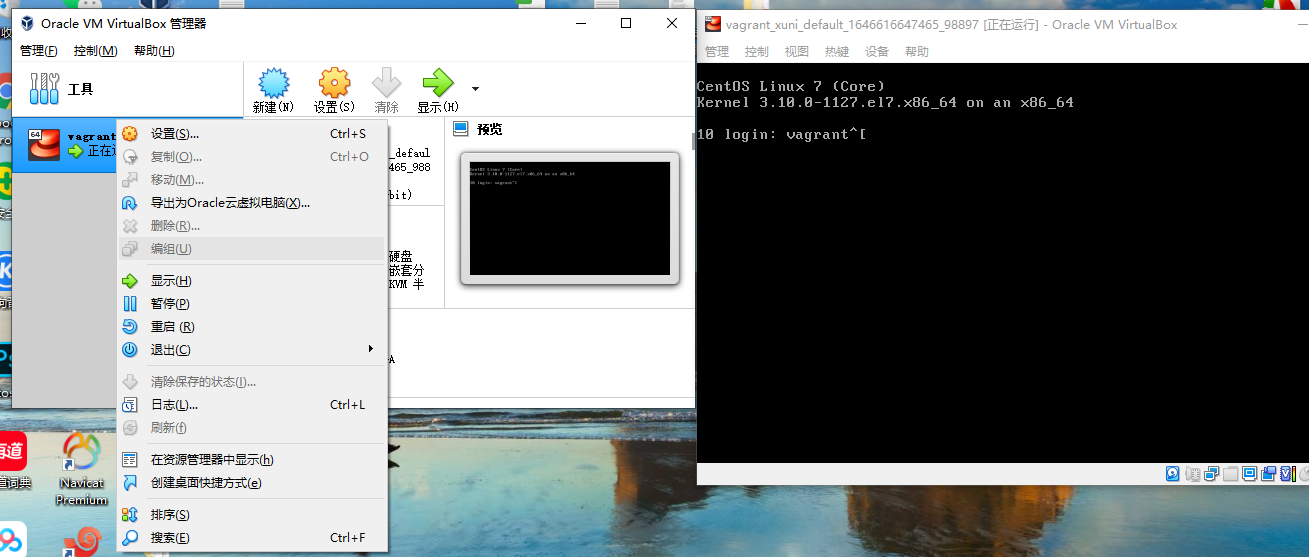Image resolution: width=1309 pixels, height=557 pixels.
Task: Click the shared folders status bar icon
Action: pos(1230,473)
